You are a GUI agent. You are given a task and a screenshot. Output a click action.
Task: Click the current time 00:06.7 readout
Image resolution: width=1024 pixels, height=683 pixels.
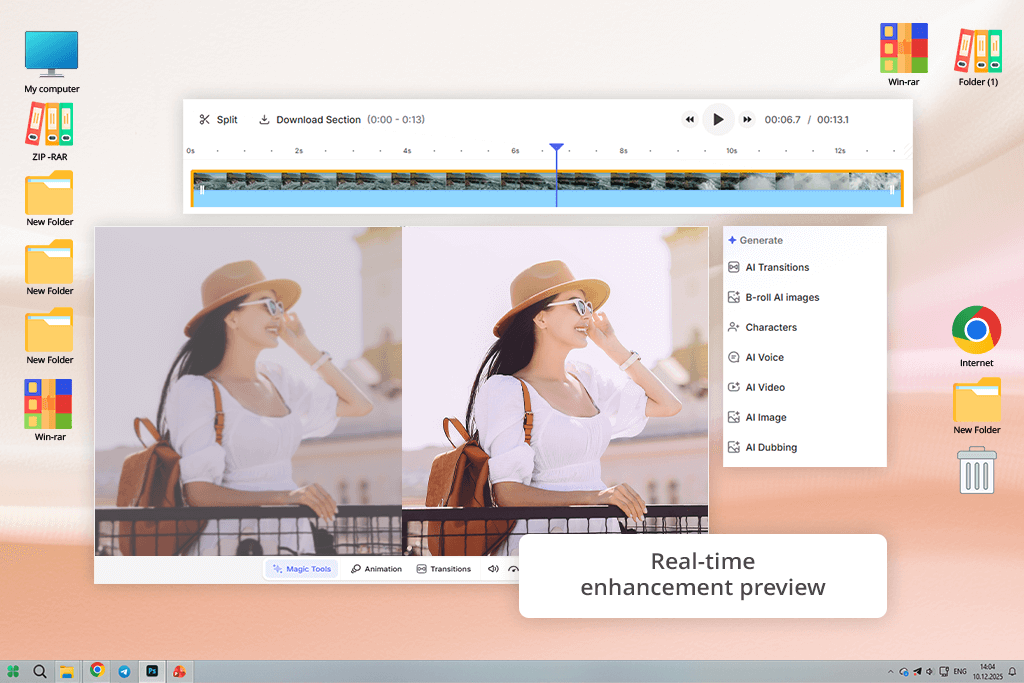click(782, 119)
